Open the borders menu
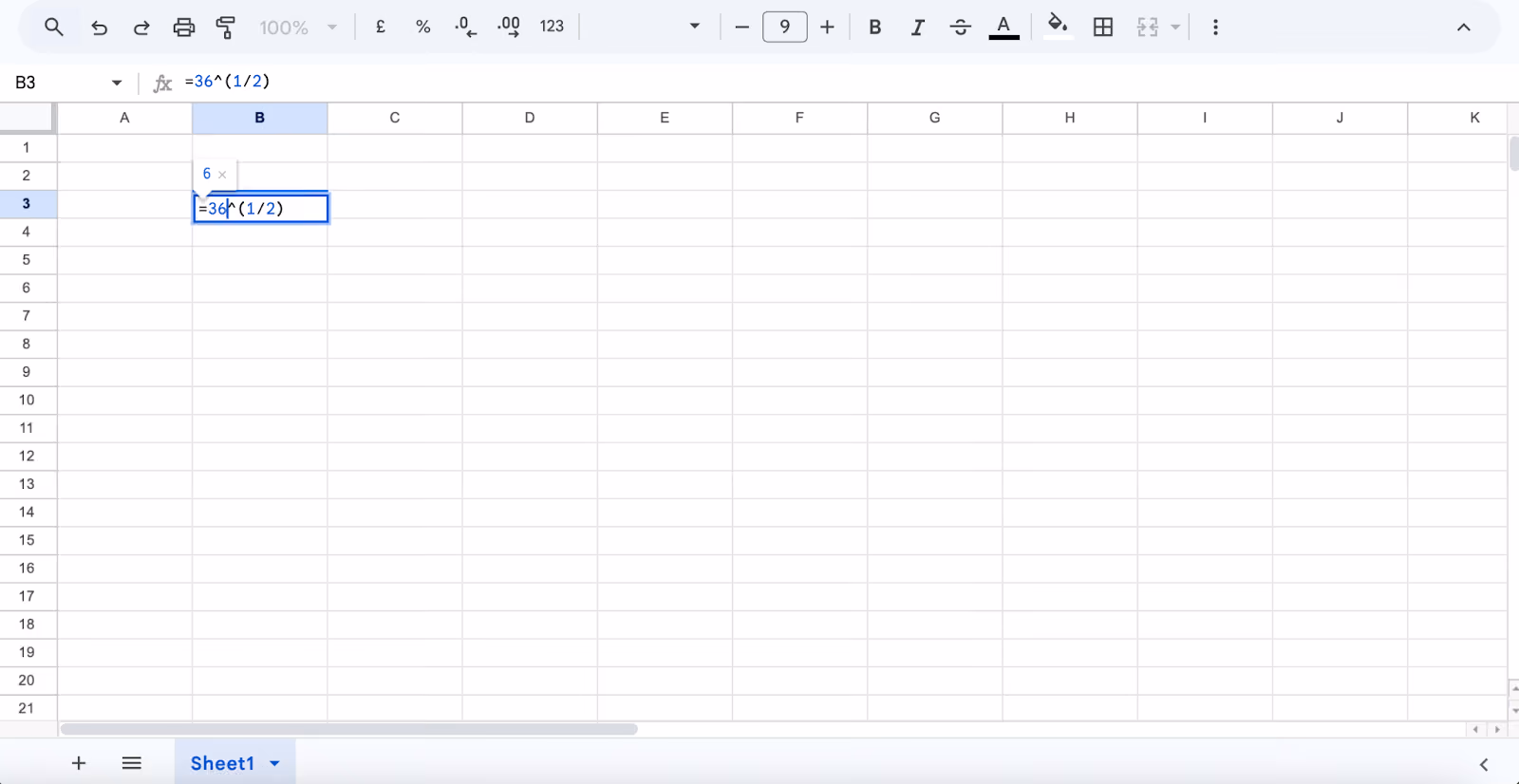Image resolution: width=1519 pixels, height=784 pixels. click(1103, 28)
